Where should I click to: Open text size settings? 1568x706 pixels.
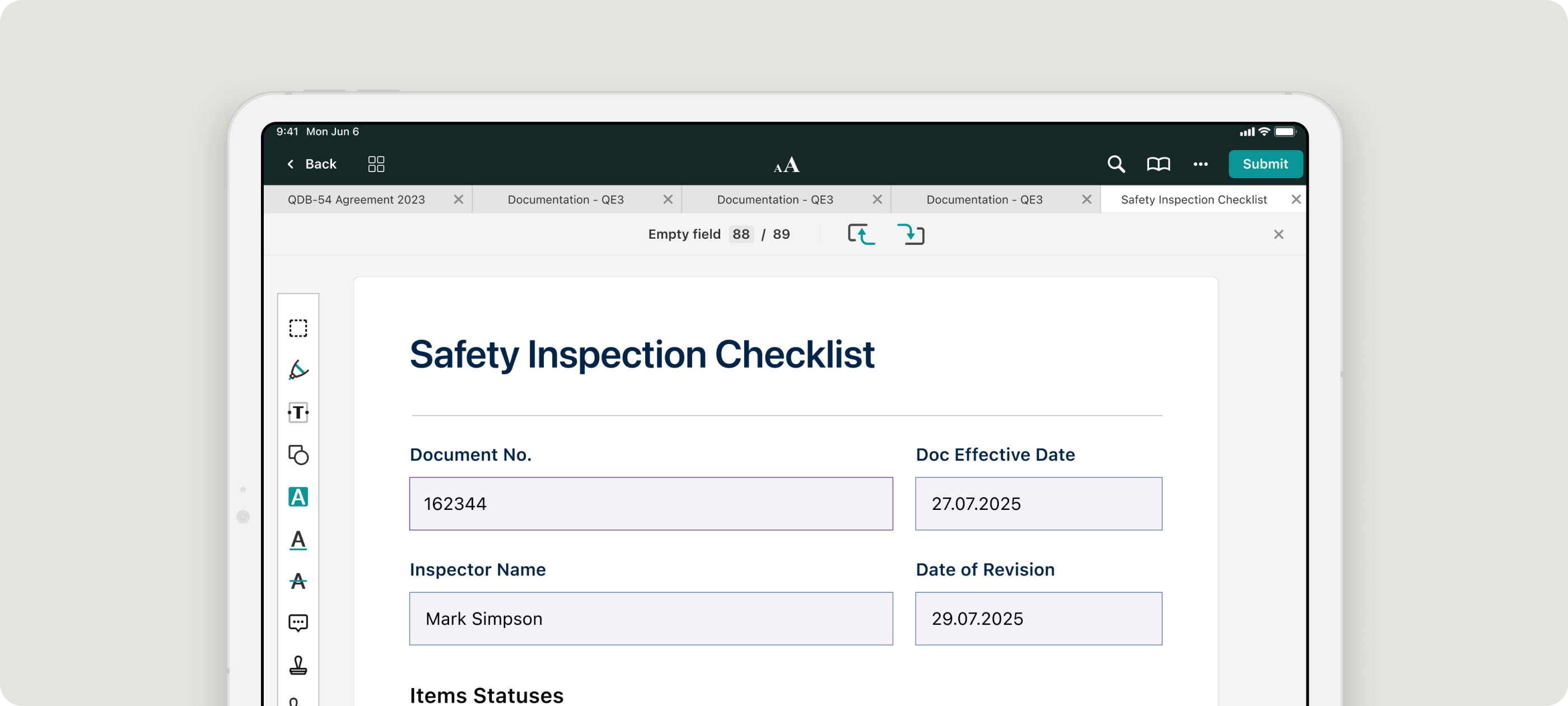click(x=786, y=165)
